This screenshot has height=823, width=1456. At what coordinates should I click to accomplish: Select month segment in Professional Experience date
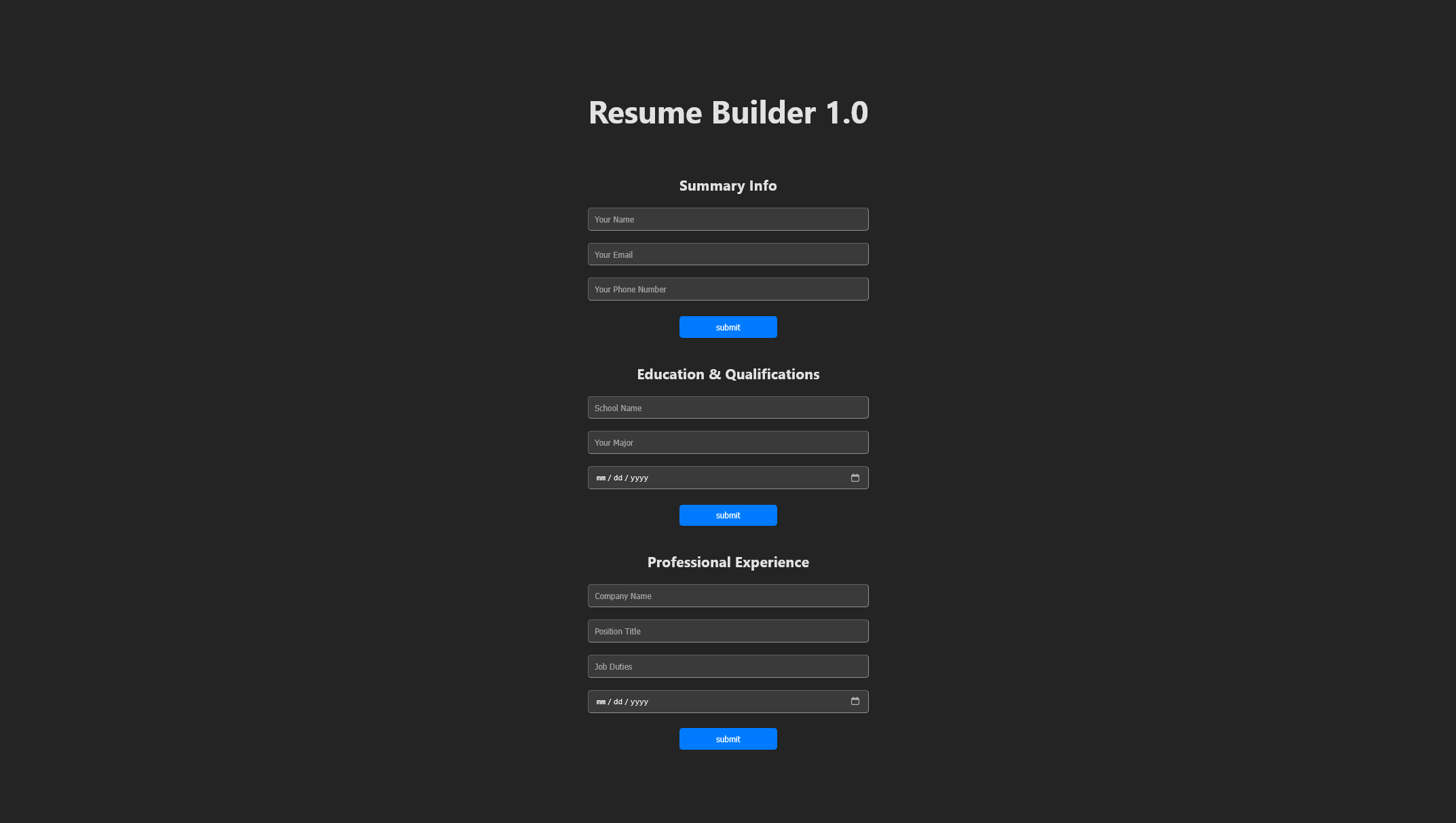[x=601, y=702]
